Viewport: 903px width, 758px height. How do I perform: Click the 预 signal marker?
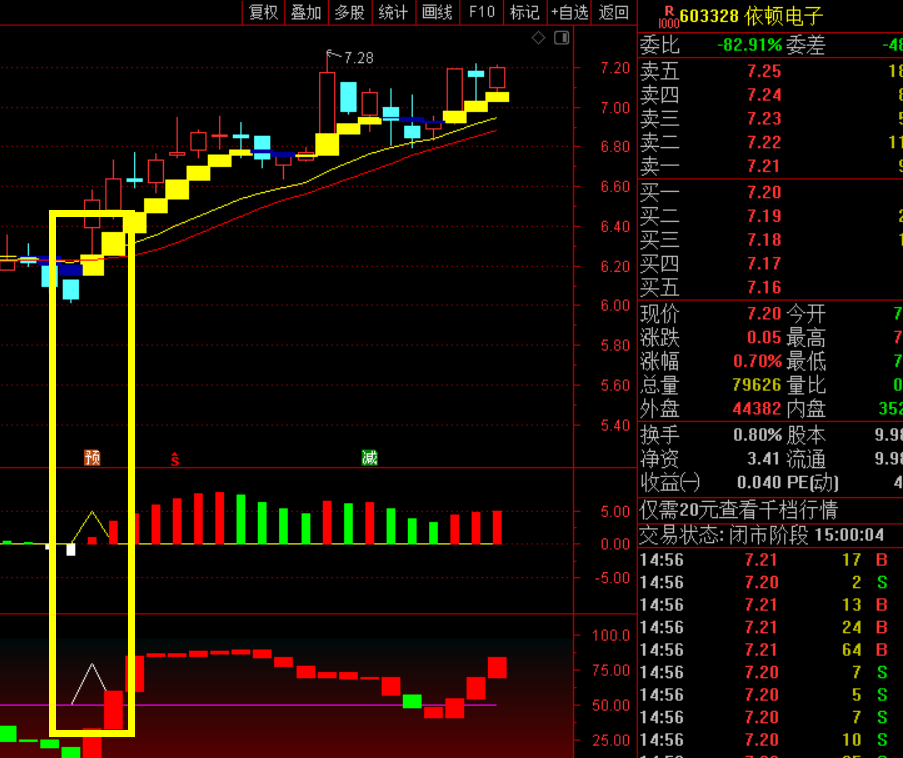coord(92,457)
